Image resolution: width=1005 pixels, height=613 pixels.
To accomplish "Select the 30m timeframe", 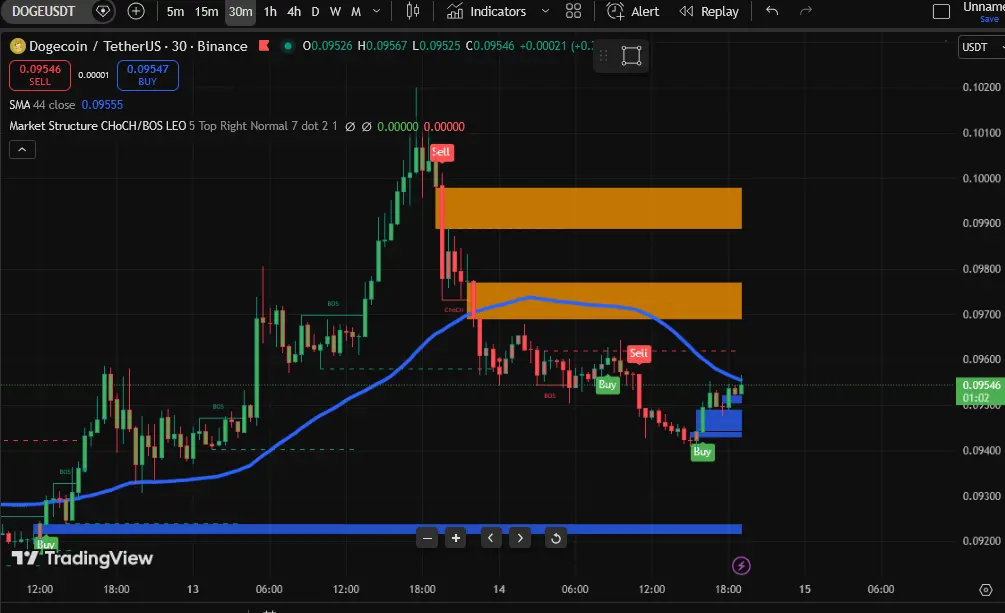I will point(240,12).
